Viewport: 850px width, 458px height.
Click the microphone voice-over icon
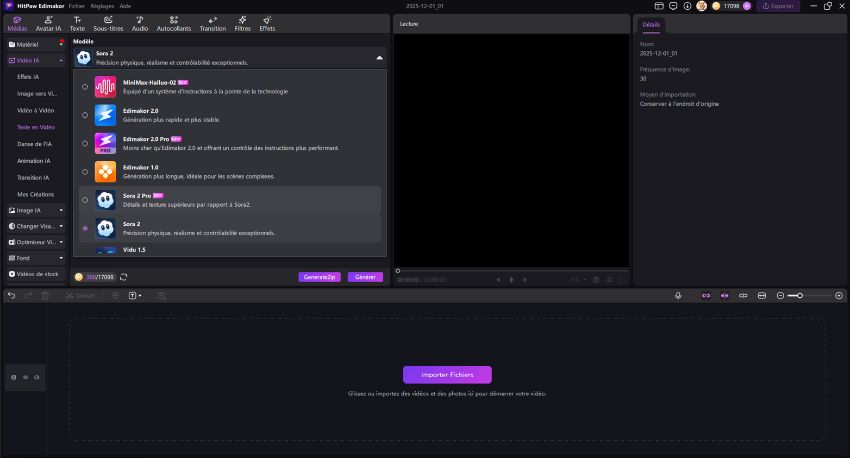(x=678, y=295)
